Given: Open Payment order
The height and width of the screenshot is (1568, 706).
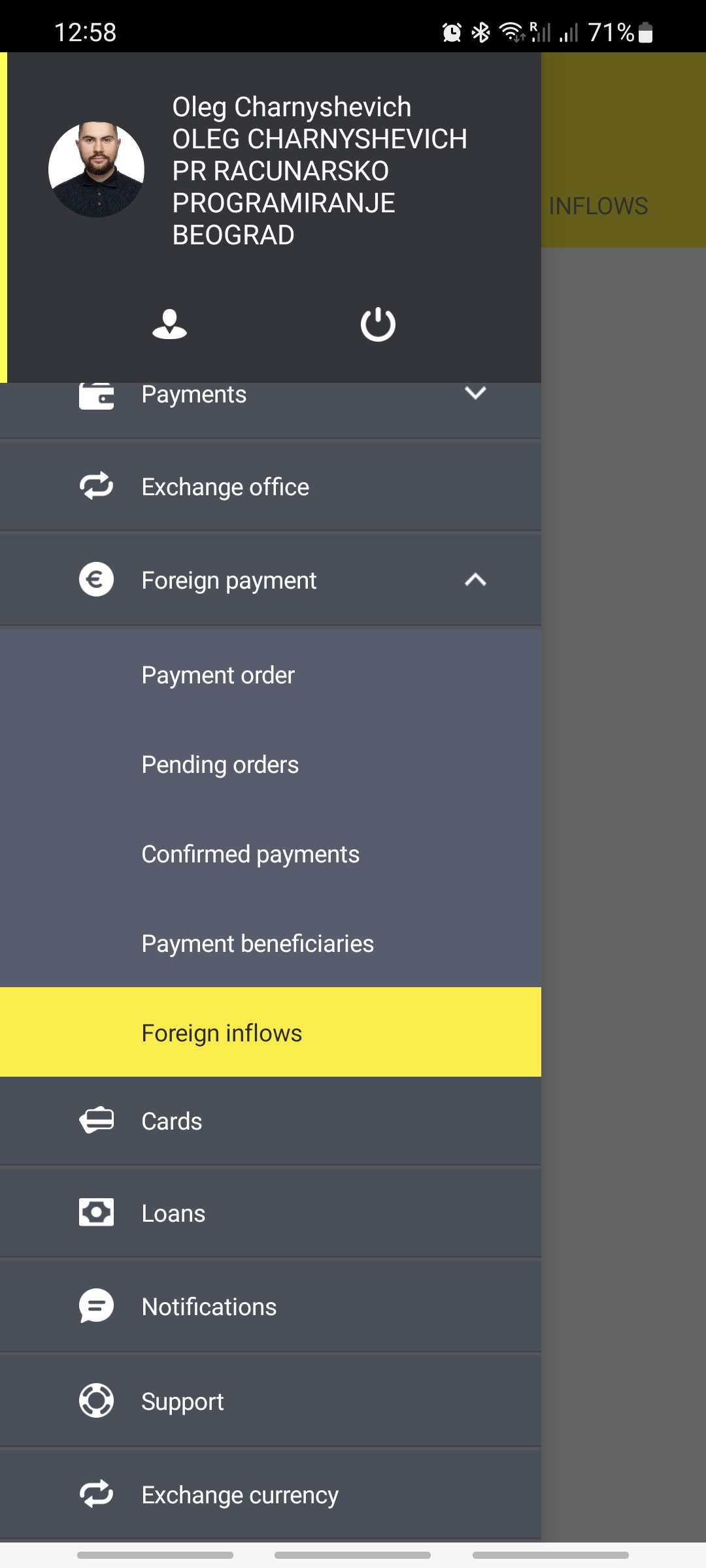Looking at the screenshot, I should (218, 675).
